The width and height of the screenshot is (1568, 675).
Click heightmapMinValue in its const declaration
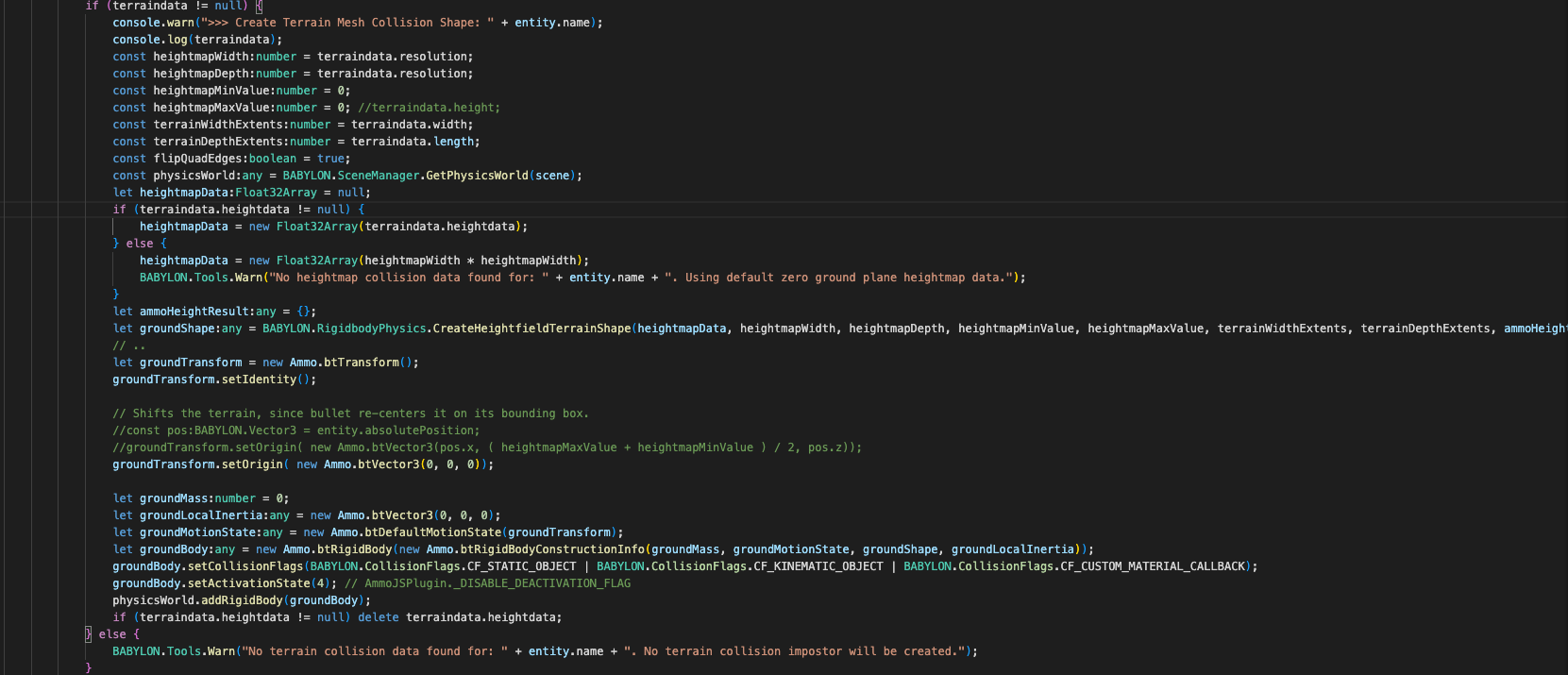pos(211,91)
